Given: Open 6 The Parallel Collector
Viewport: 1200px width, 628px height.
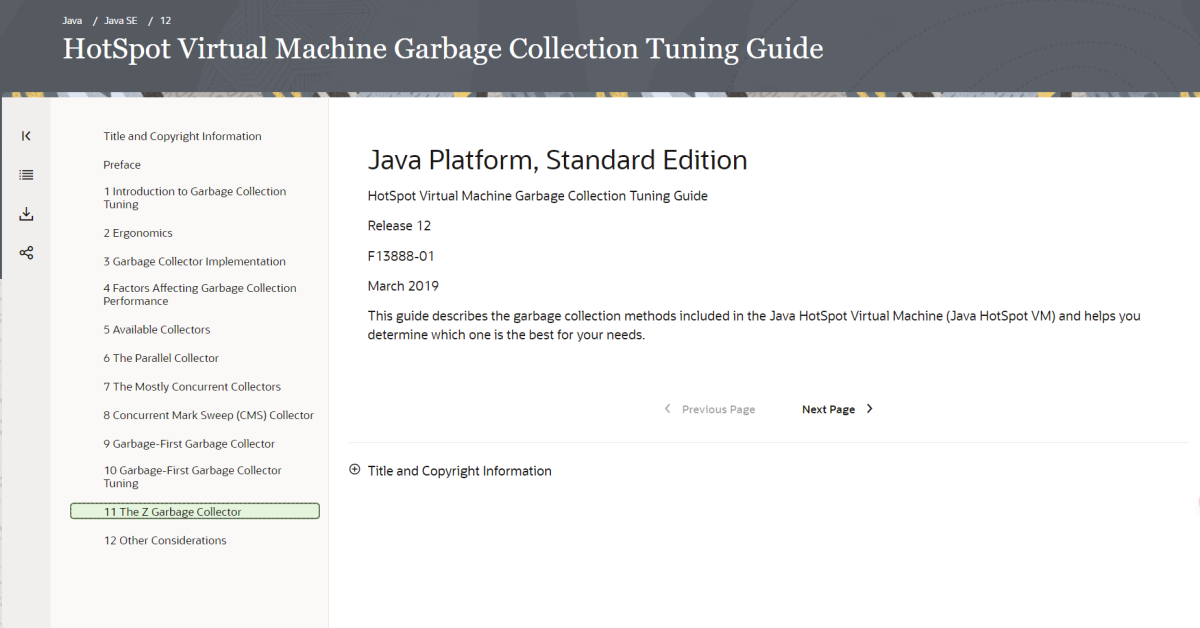Looking at the screenshot, I should click(x=161, y=358).
